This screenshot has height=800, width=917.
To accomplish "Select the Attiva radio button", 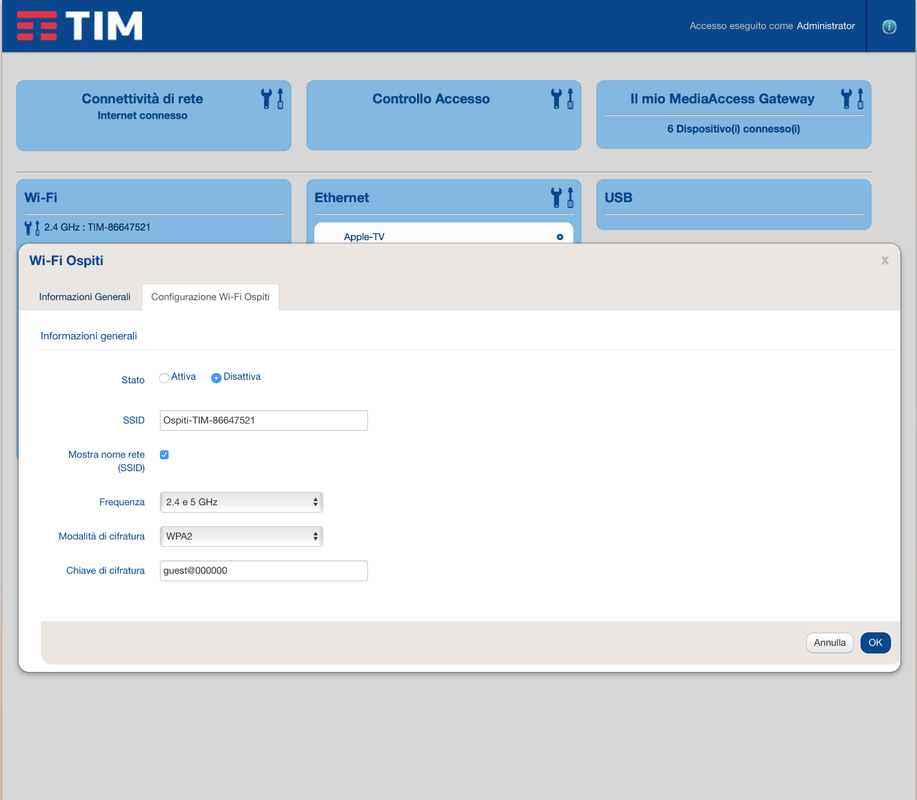I will [164, 378].
